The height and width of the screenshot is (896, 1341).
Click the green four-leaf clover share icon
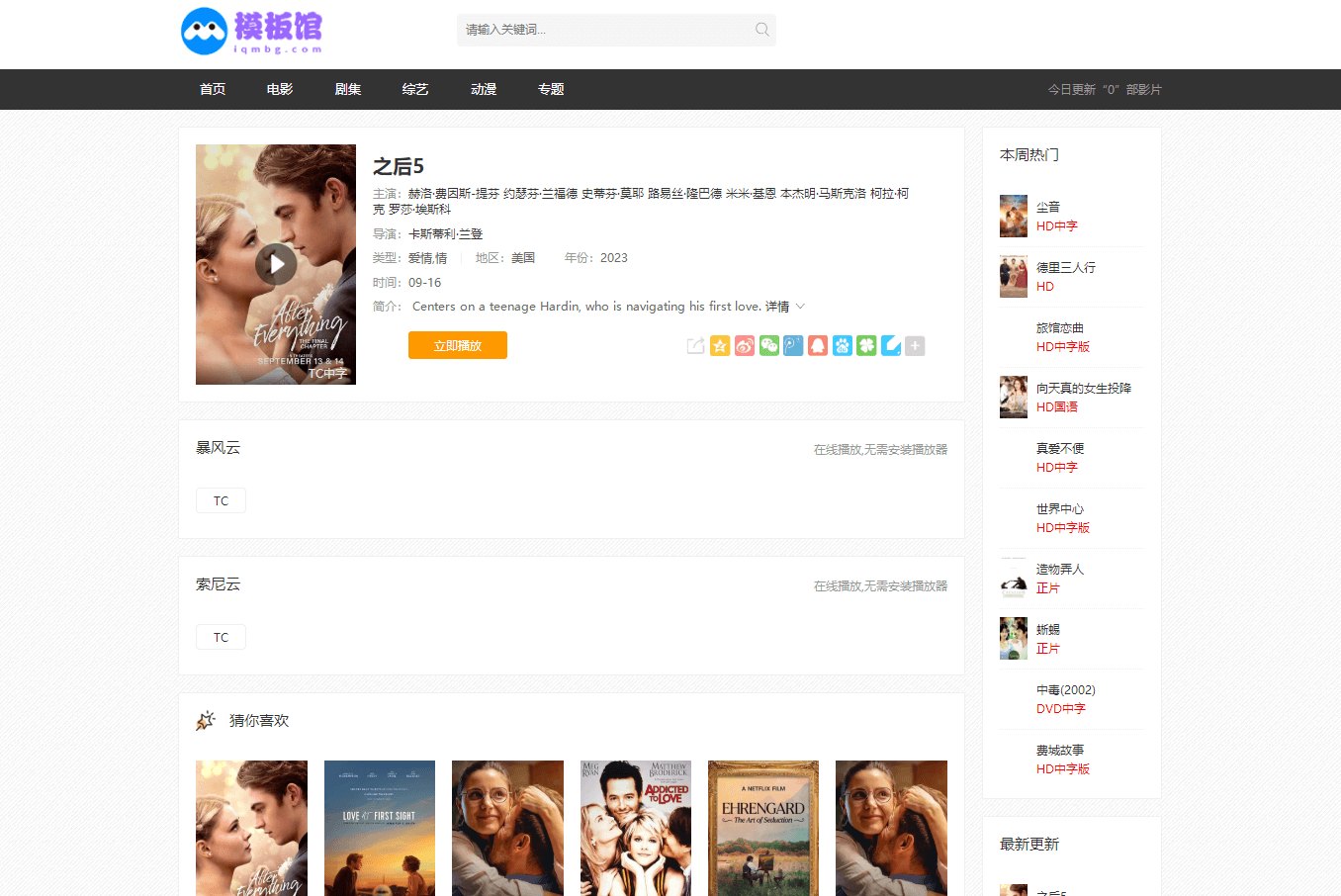866,345
